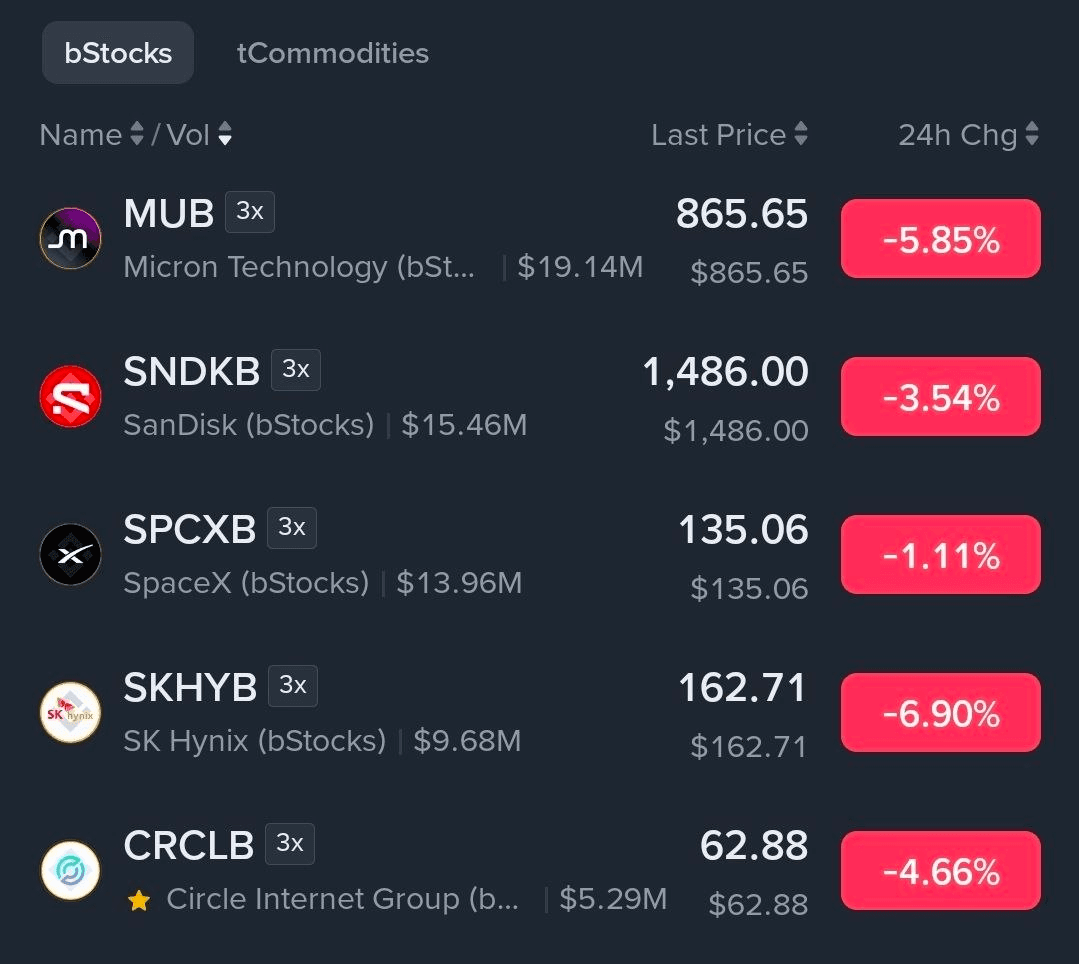Screen dimensions: 1079x964
Task: Switch to the tCommodities tab
Action: click(x=332, y=53)
